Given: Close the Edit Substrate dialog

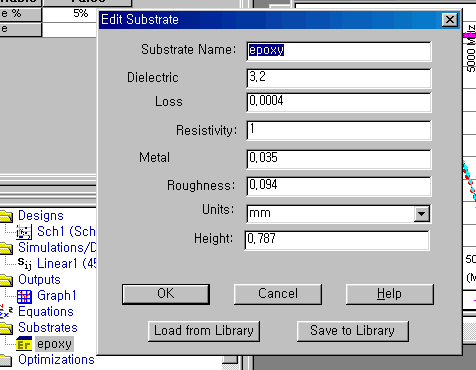Looking at the screenshot, I should tap(450, 20).
